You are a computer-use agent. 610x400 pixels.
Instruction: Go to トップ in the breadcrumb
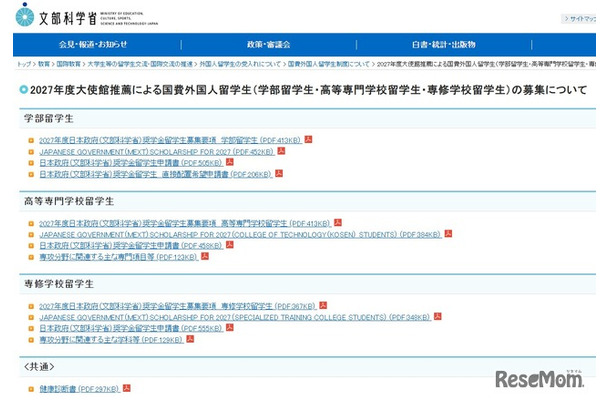[x=23, y=64]
